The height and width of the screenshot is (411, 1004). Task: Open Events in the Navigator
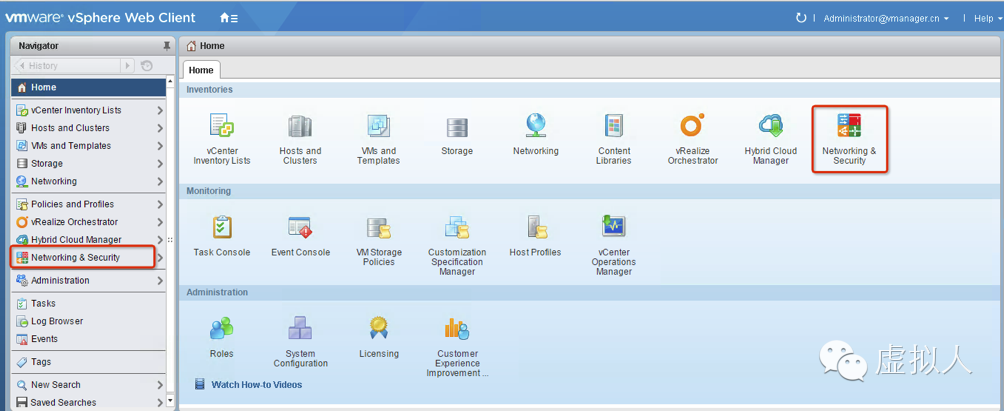pos(88,339)
